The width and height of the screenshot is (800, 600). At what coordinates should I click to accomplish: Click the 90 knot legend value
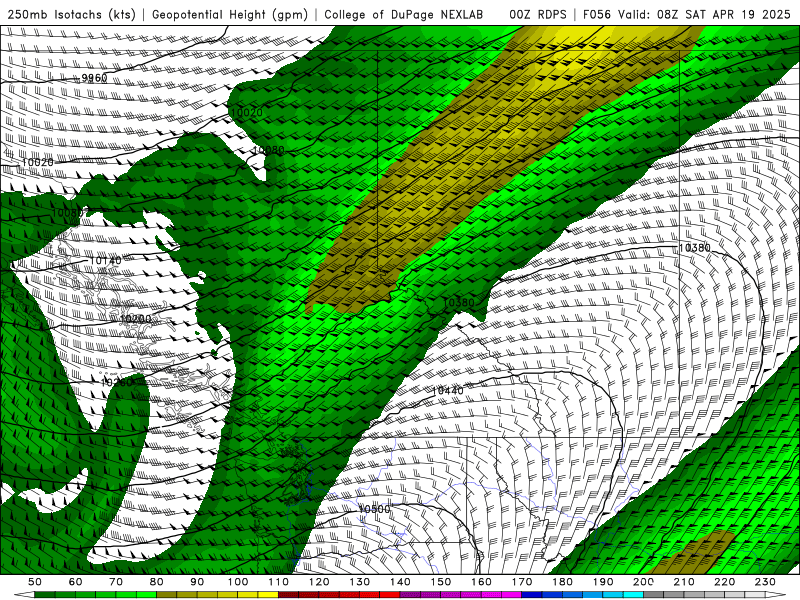(197, 582)
